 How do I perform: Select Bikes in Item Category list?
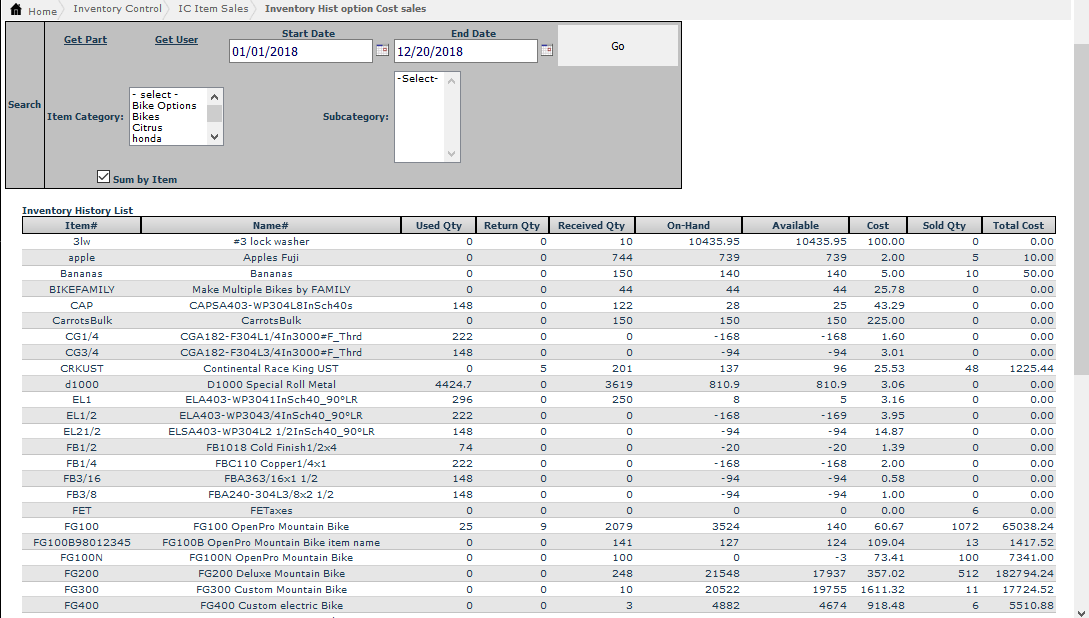[146, 117]
